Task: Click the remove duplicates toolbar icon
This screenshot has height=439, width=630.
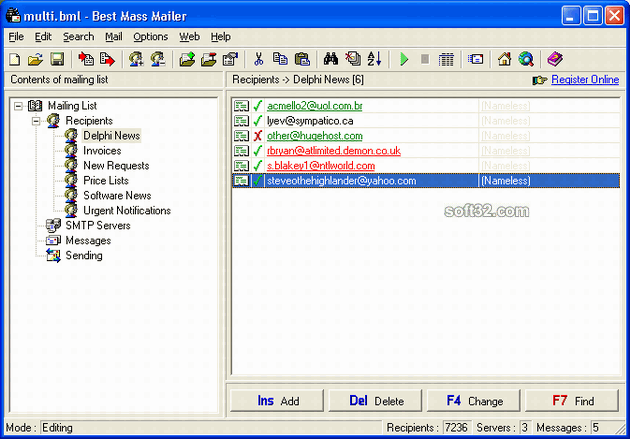Action: [353, 59]
